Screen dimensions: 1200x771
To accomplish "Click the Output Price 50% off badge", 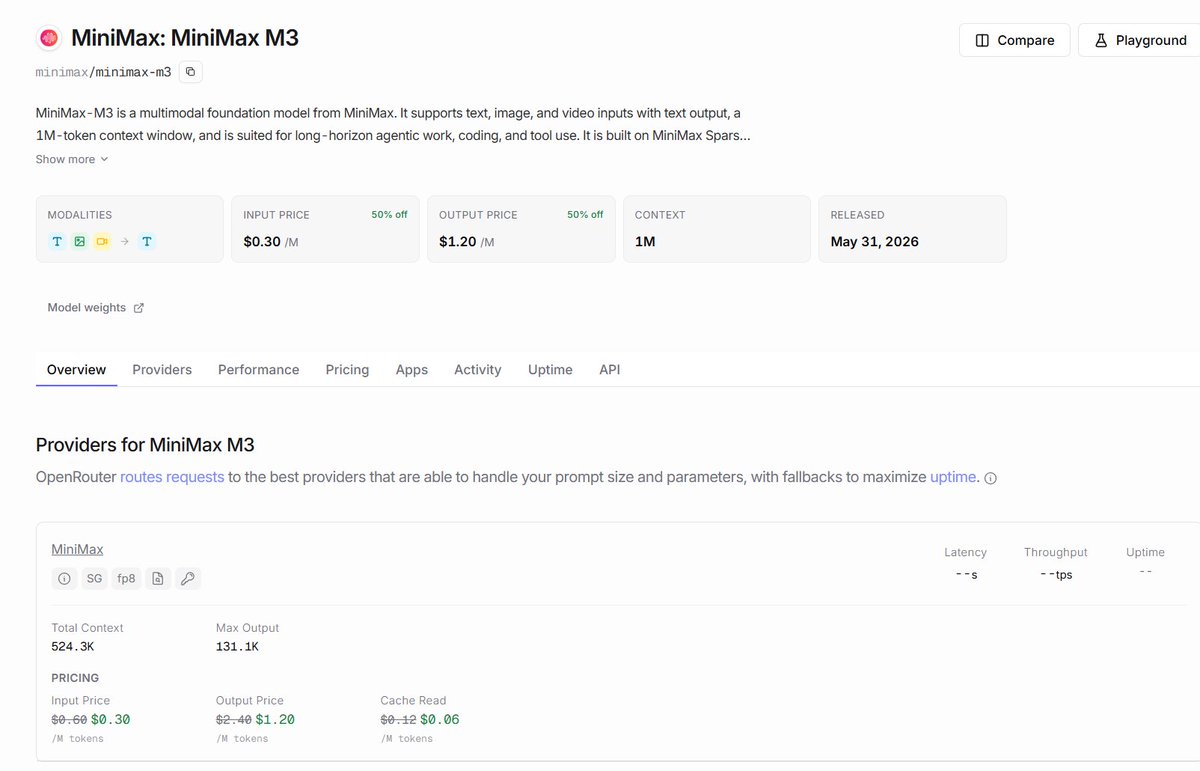I will point(585,215).
